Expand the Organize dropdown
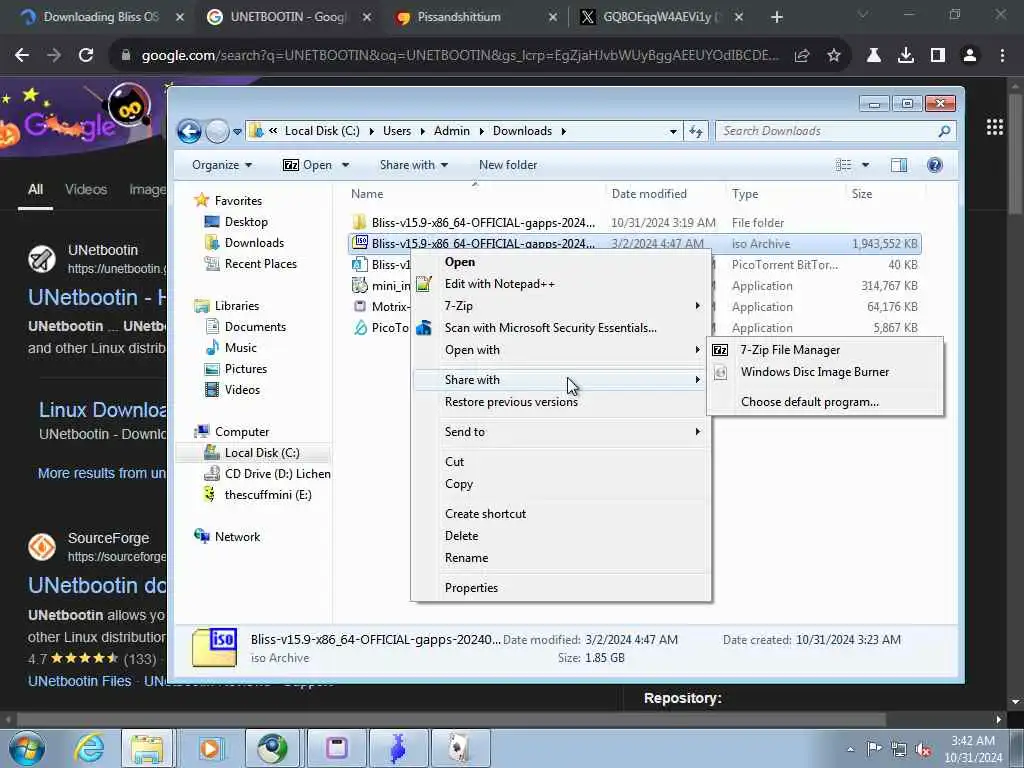Image resolution: width=1024 pixels, height=768 pixels. click(x=222, y=165)
